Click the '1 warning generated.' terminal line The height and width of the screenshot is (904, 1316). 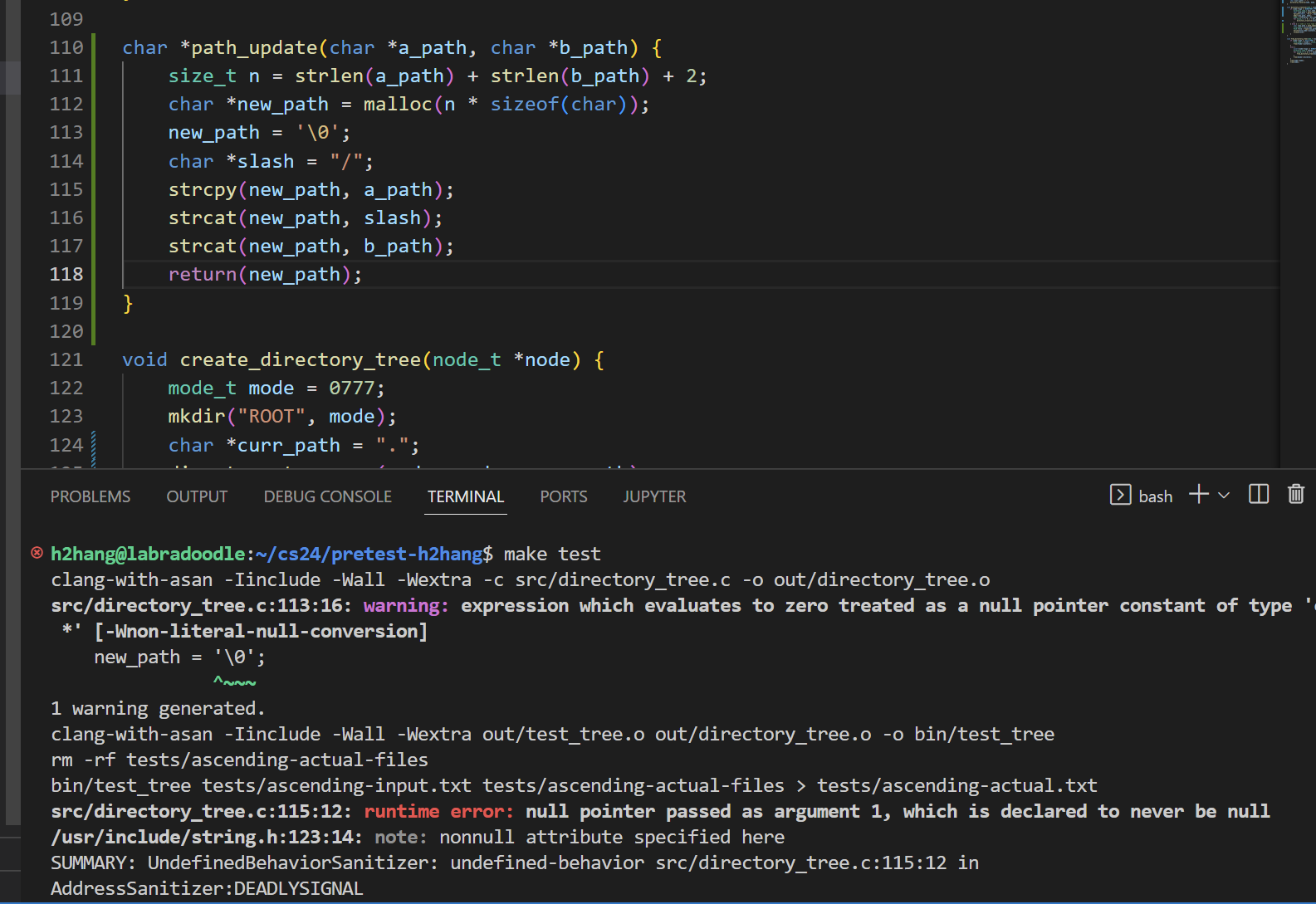point(158,708)
